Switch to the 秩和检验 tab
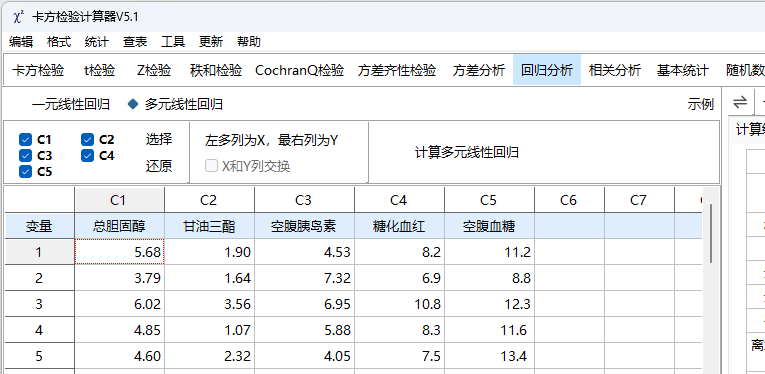765x374 pixels. click(x=216, y=71)
